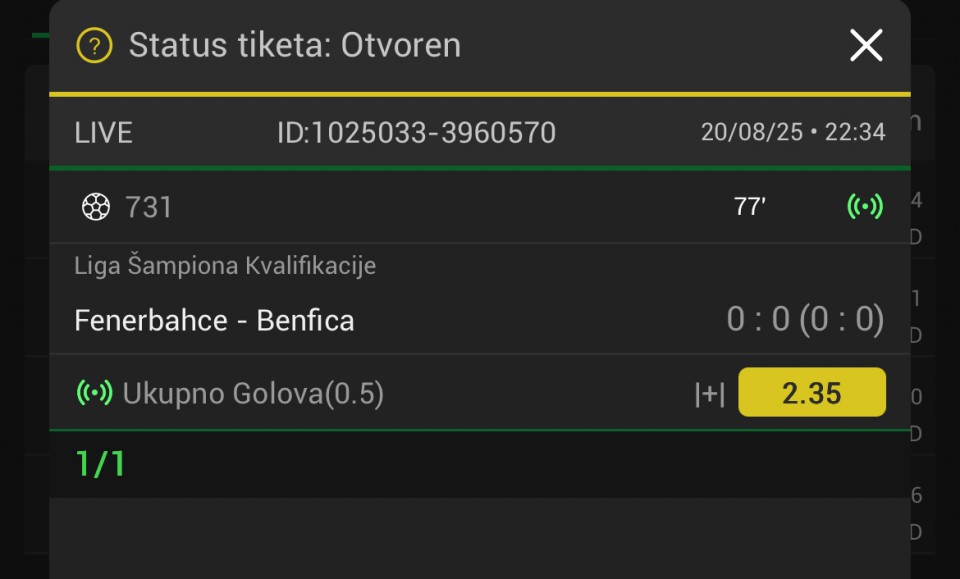Click the 77' match minute indicator
The width and height of the screenshot is (960, 579).
[x=749, y=207]
